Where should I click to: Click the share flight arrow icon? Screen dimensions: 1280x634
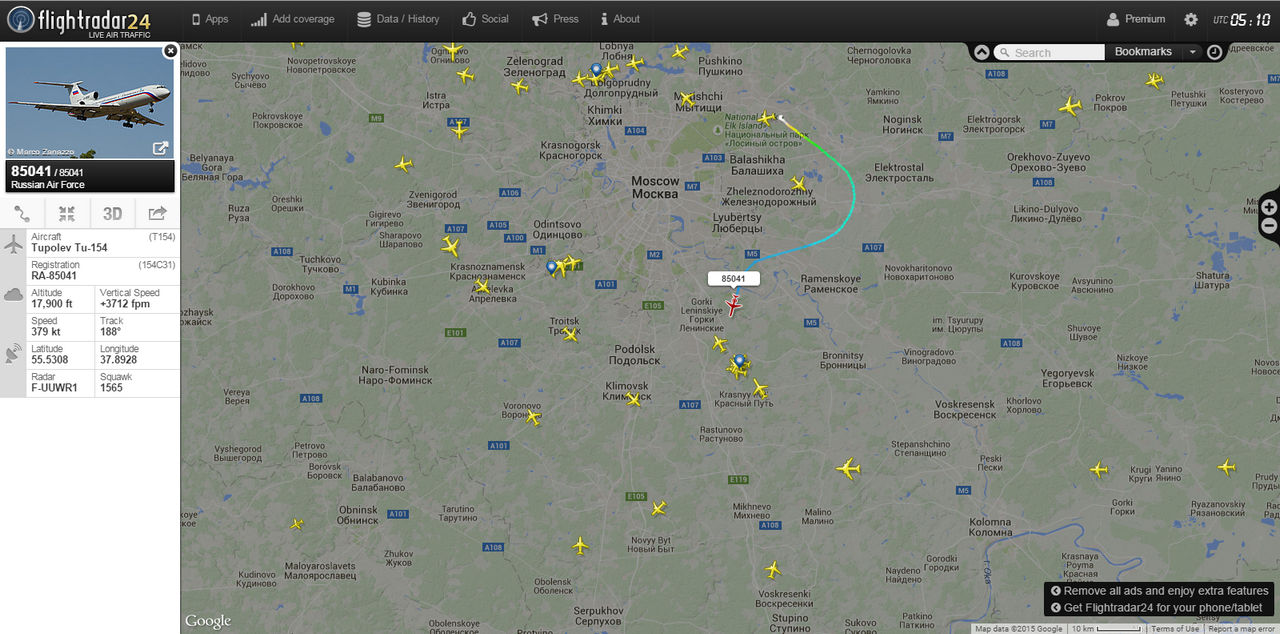(x=157, y=213)
